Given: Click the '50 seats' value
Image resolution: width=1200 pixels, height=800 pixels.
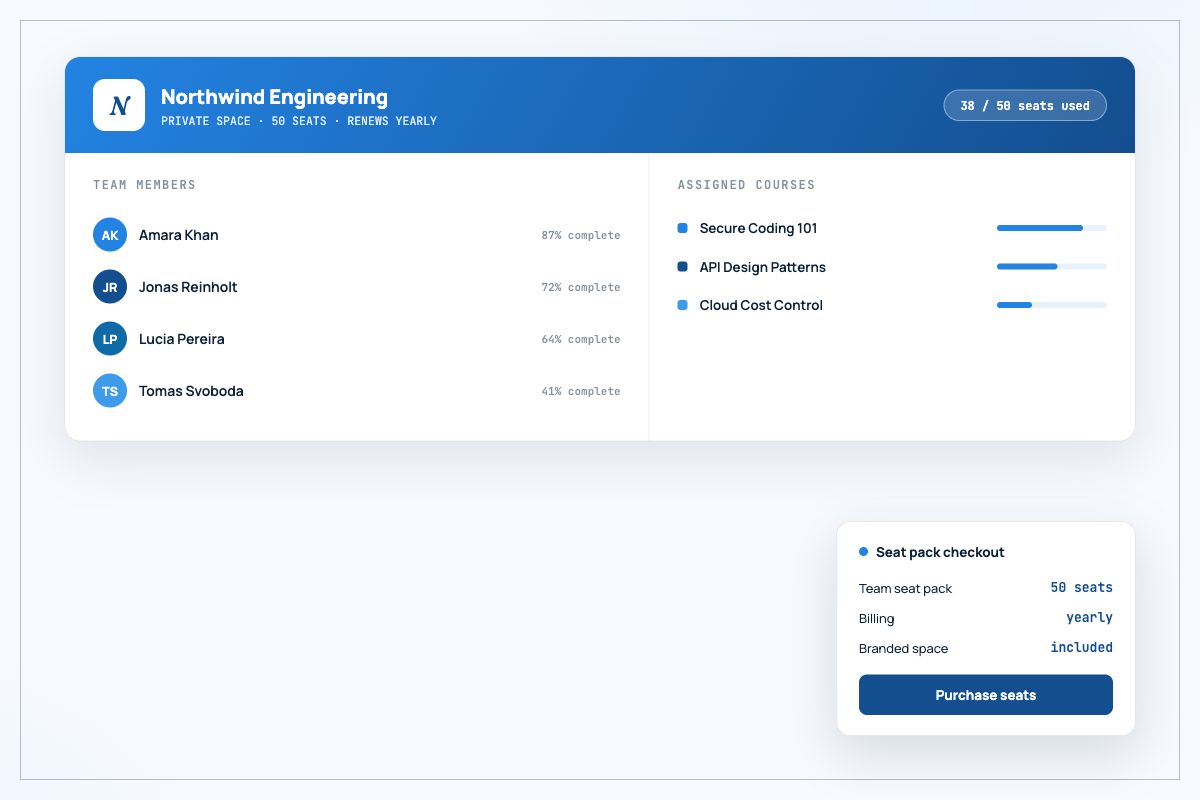Looking at the screenshot, I should (1081, 588).
